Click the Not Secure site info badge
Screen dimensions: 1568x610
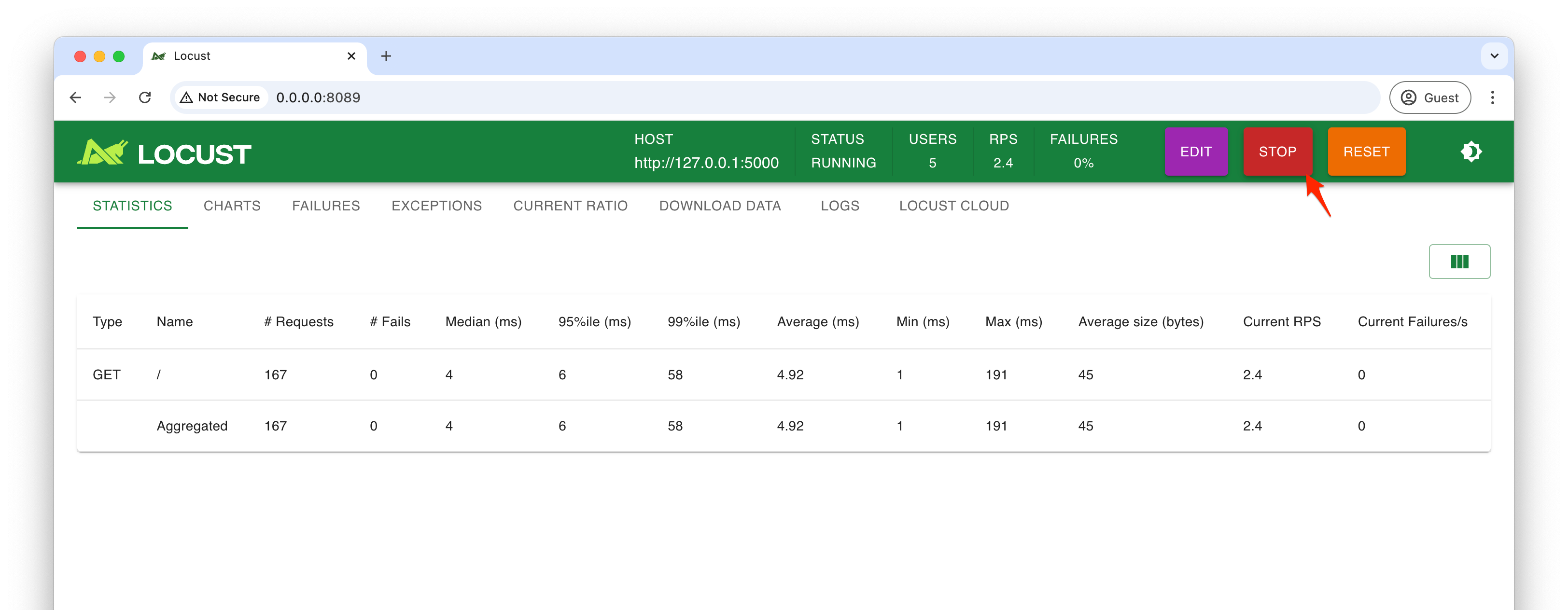tap(220, 97)
